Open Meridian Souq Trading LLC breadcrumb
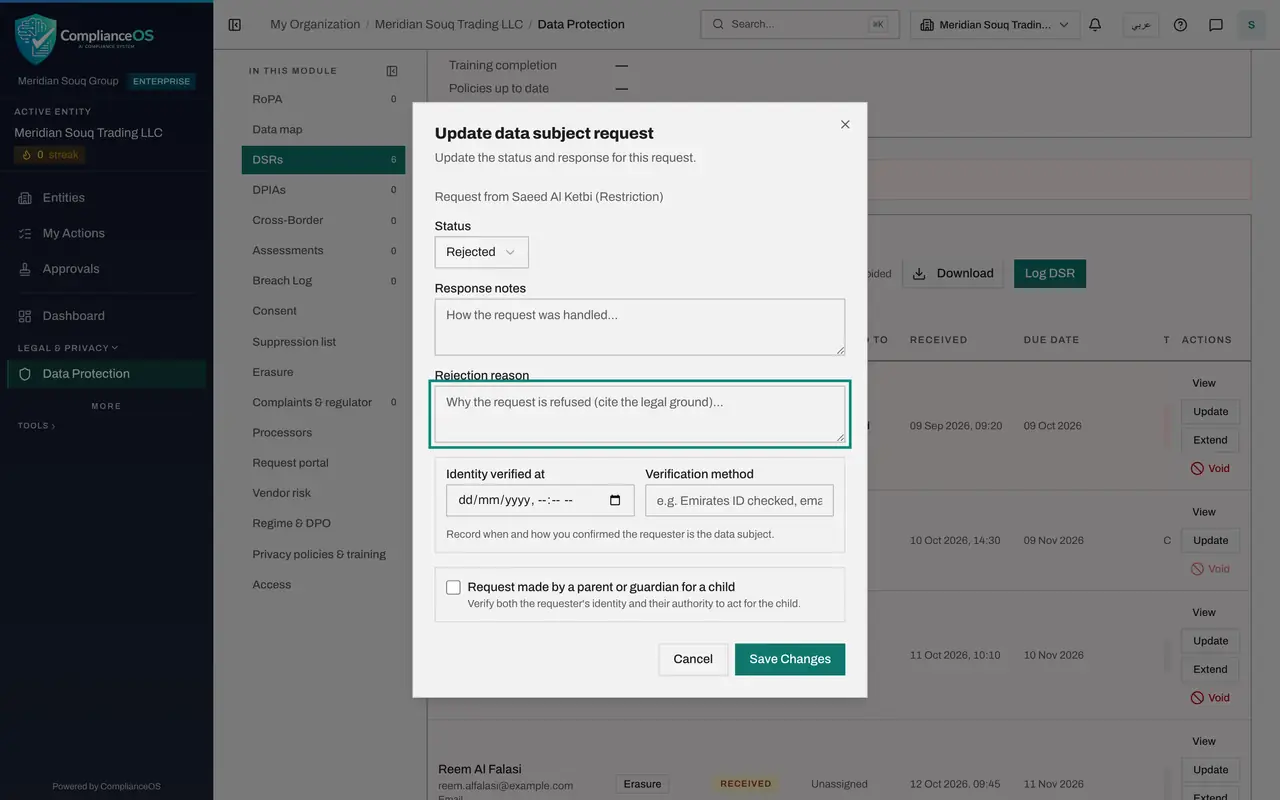Screen dimensions: 1280x800 pos(449,25)
